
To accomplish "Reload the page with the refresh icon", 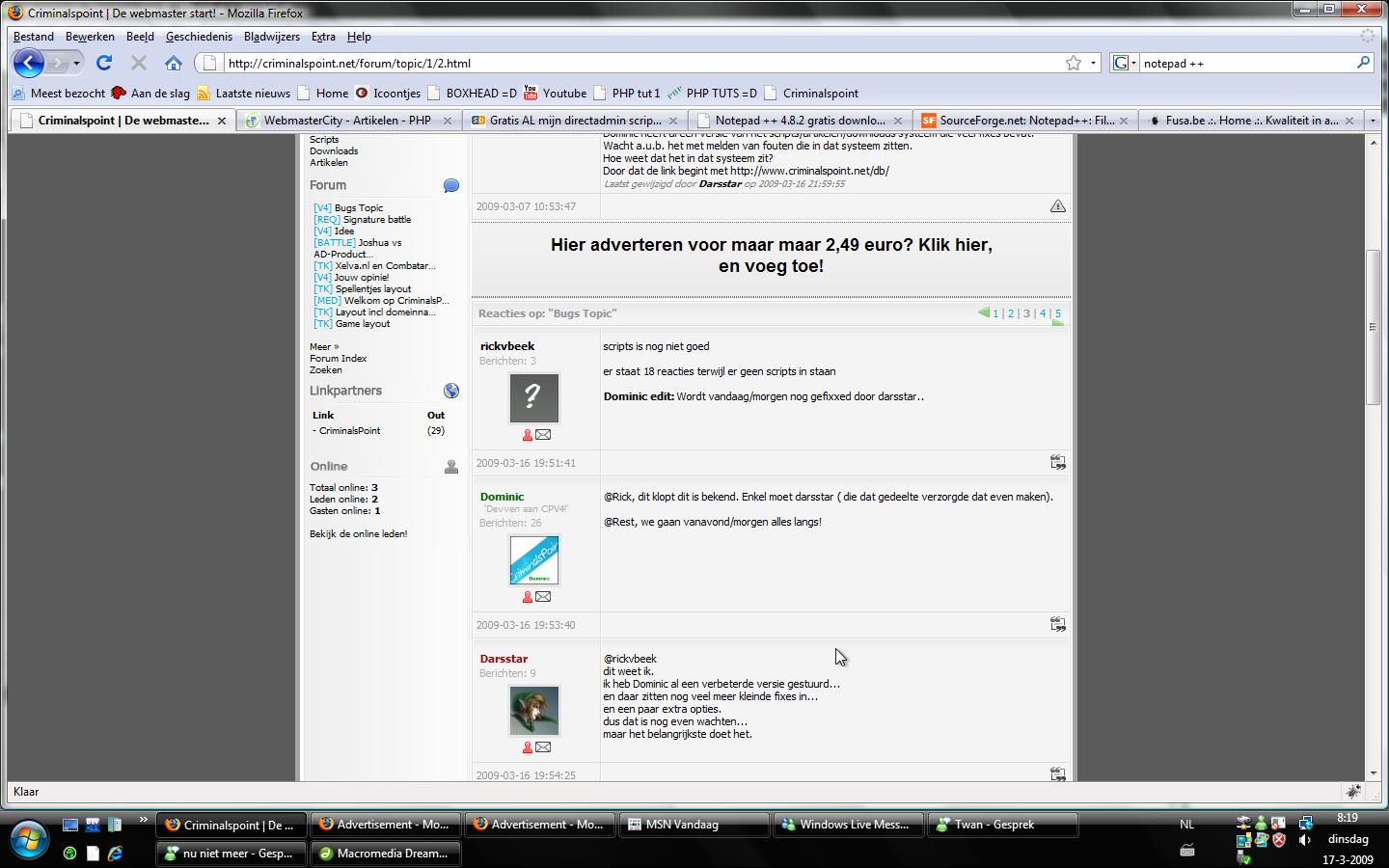I will pos(104,63).
